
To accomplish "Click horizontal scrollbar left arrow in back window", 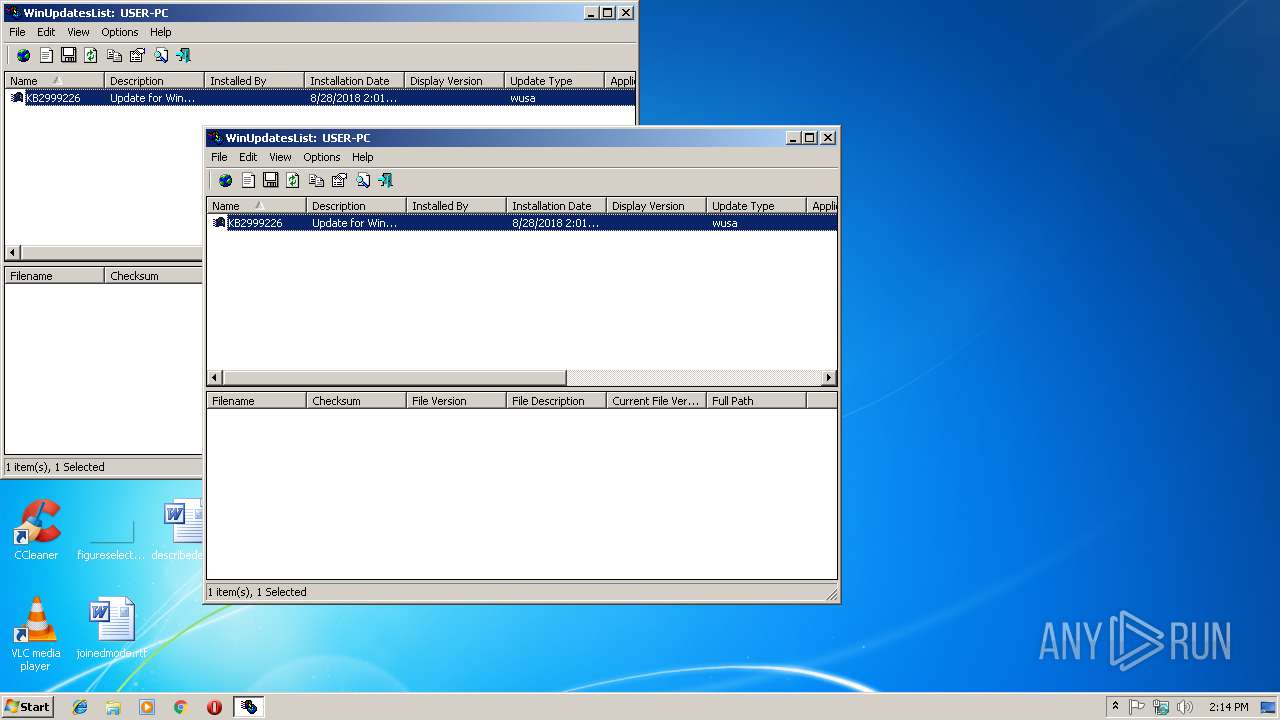I will (x=12, y=253).
